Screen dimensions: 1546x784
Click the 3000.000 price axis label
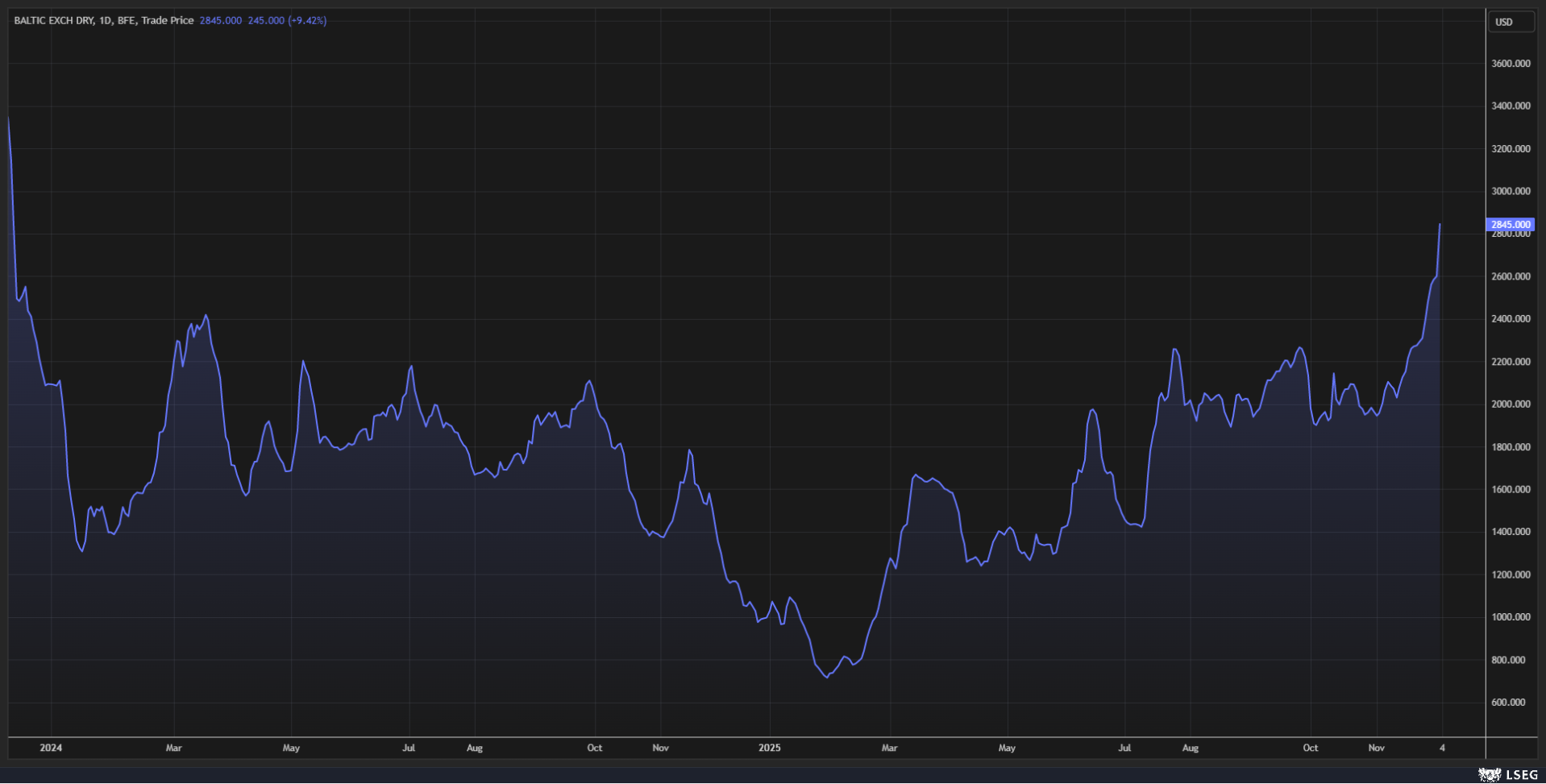point(1510,192)
